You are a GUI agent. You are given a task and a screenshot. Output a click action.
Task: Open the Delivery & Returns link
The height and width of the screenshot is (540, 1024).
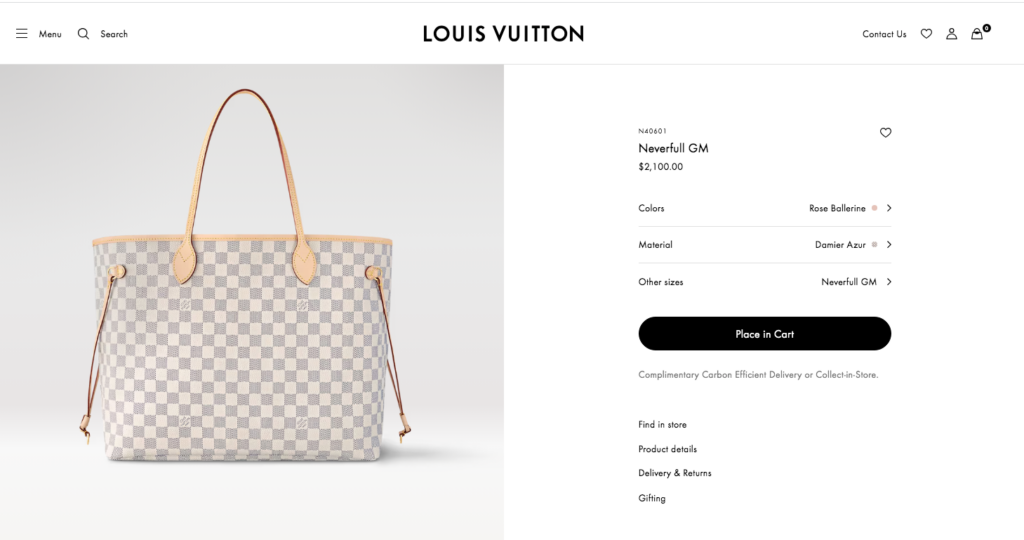click(x=675, y=473)
